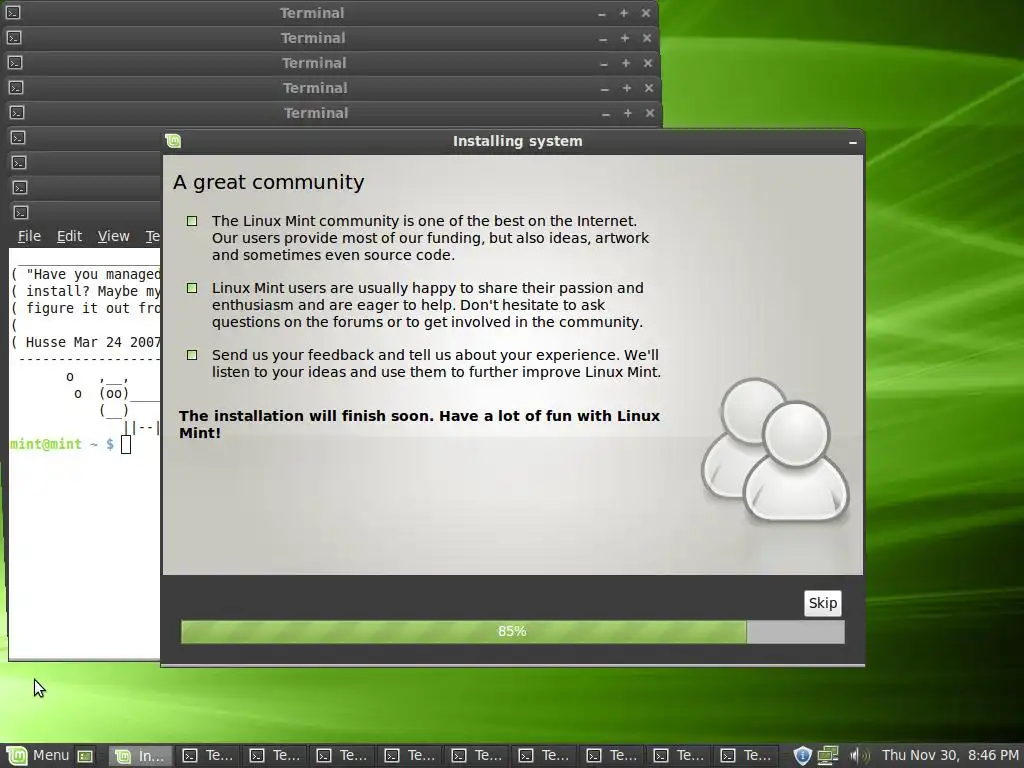Open the shield update manager tray icon

[802, 756]
